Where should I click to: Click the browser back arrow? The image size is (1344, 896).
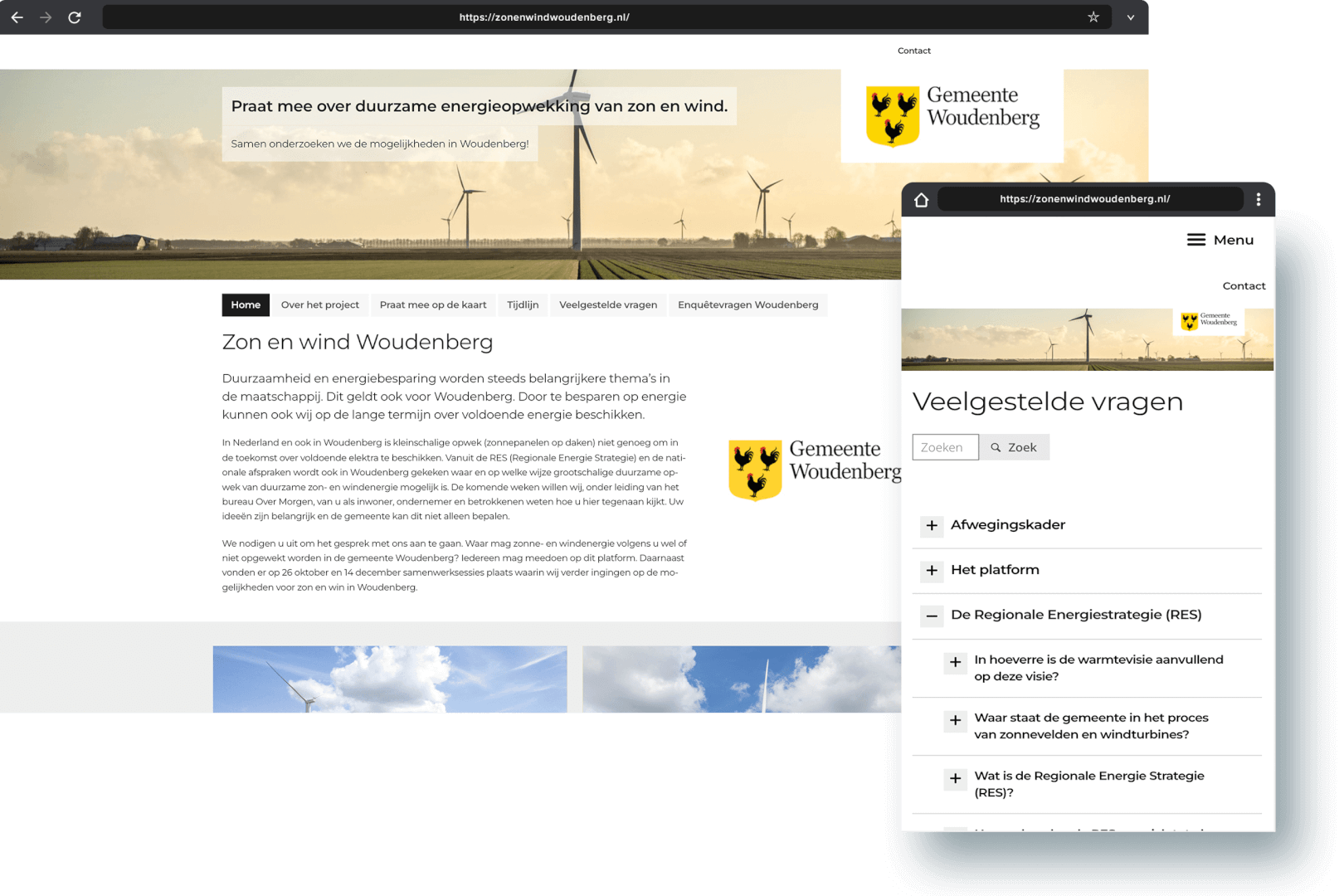point(17,17)
